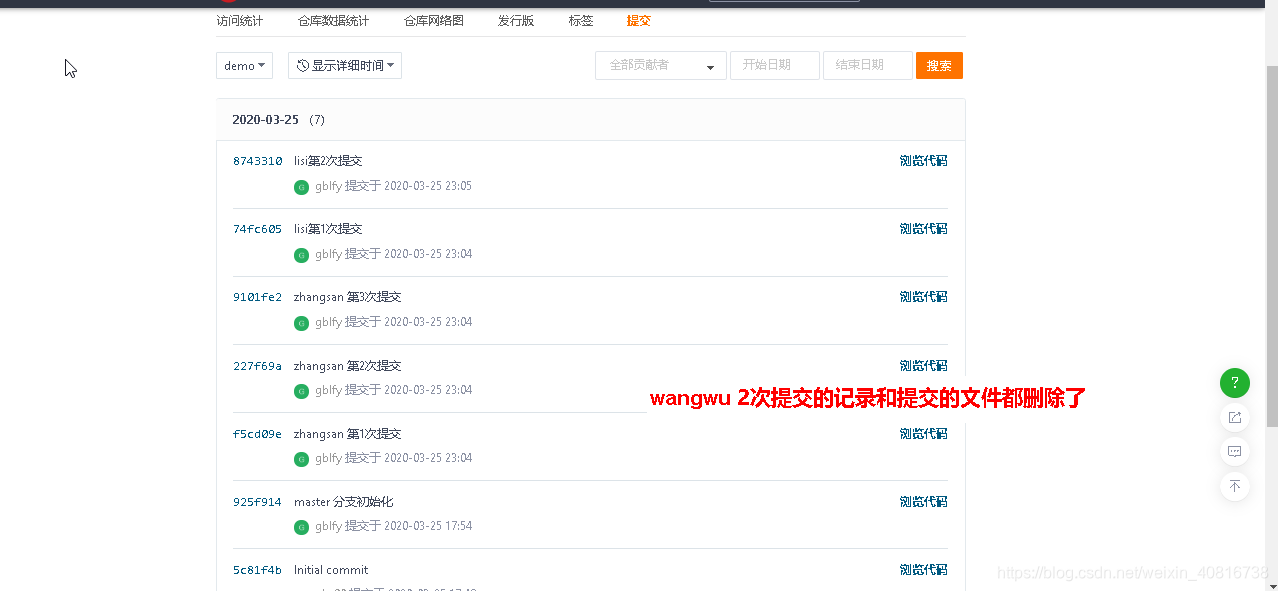Open the 标签 tab
The height and width of the screenshot is (591, 1278).
coord(581,21)
